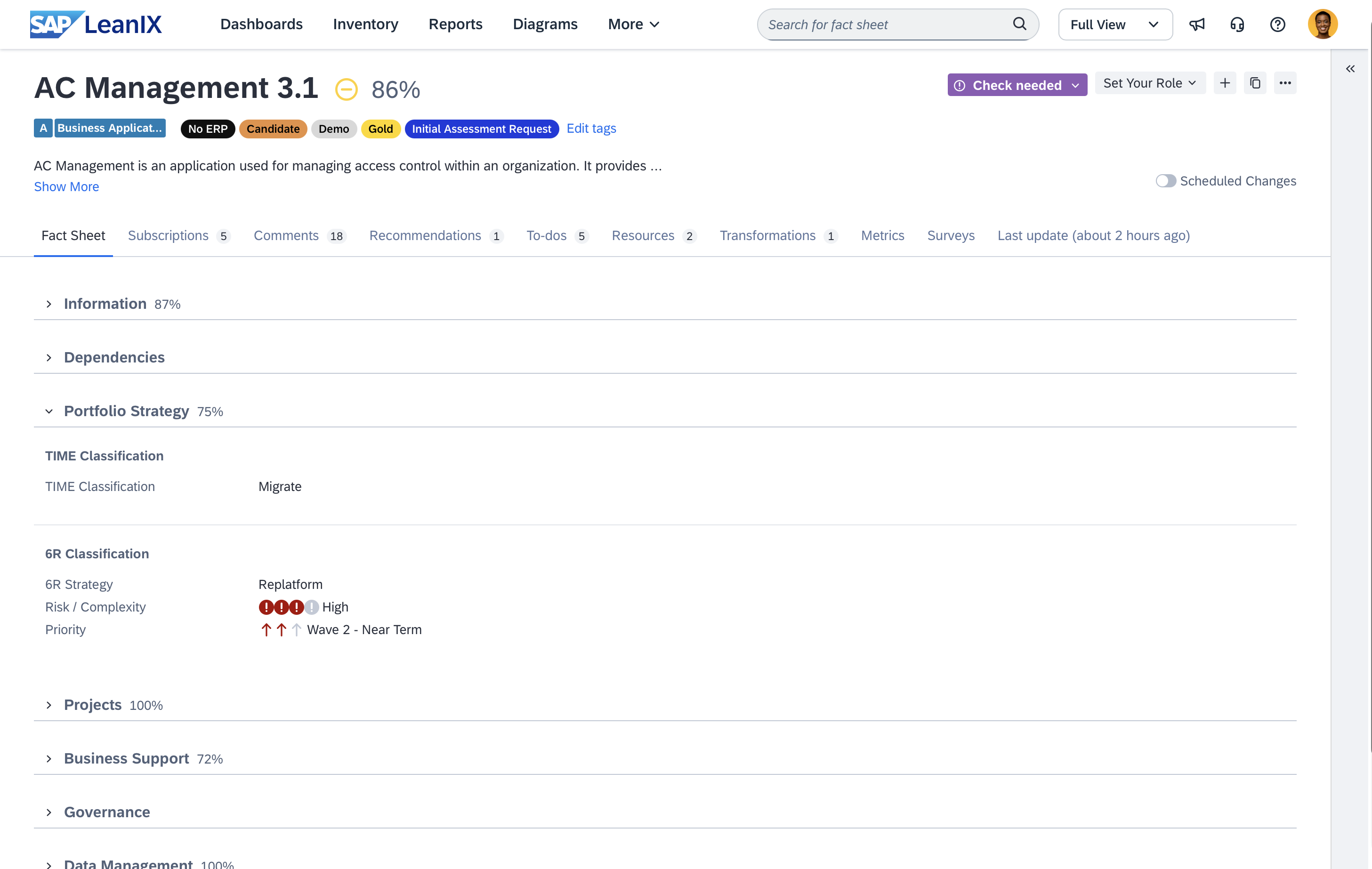This screenshot has height=869, width=1372.
Task: Open the user profile avatar
Action: click(1323, 24)
